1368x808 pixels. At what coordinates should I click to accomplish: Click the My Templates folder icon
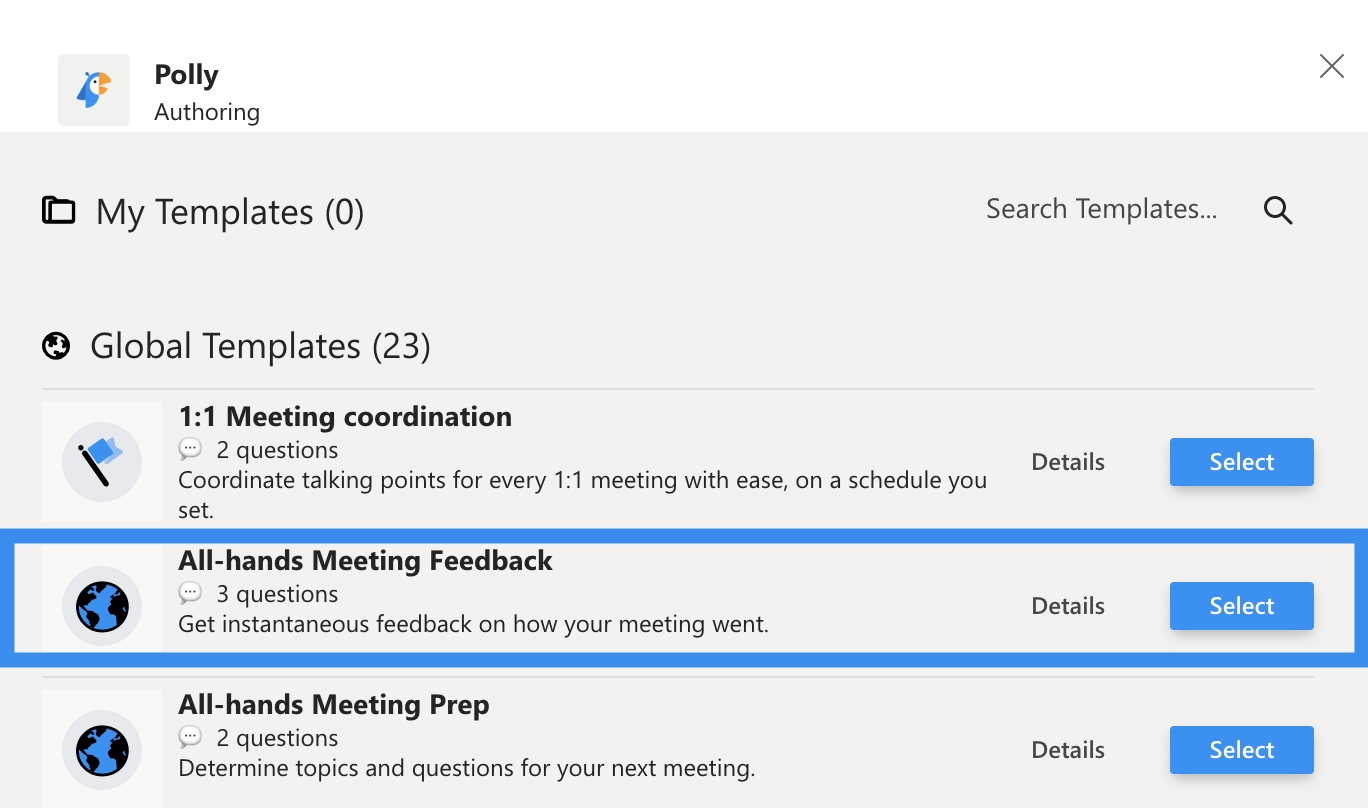coord(59,211)
